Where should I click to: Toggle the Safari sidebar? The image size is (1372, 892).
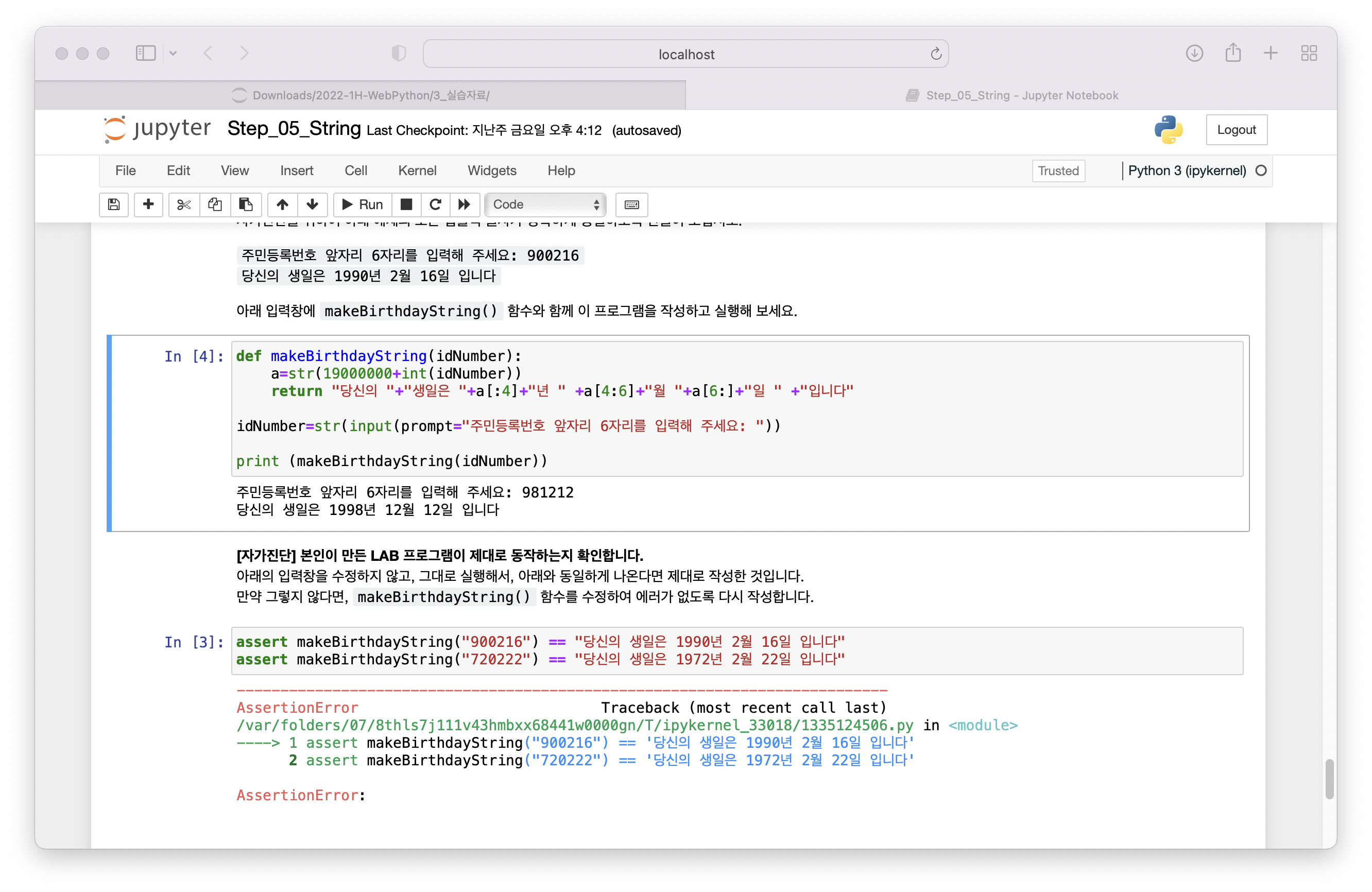click(x=146, y=54)
